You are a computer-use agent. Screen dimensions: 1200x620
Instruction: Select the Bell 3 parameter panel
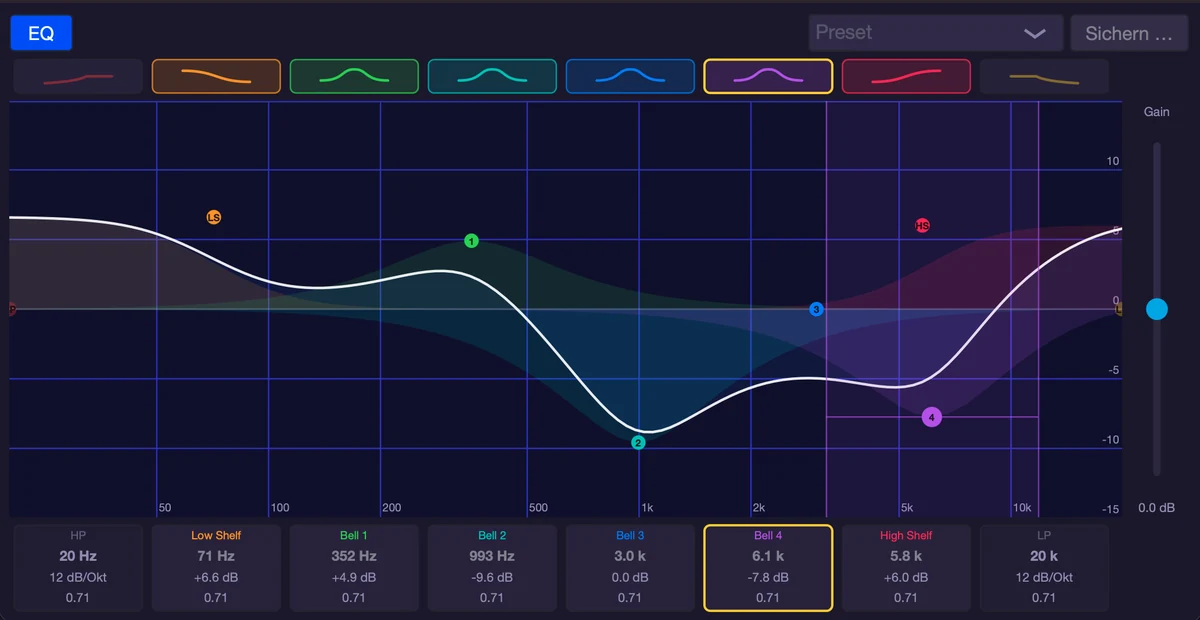point(630,567)
